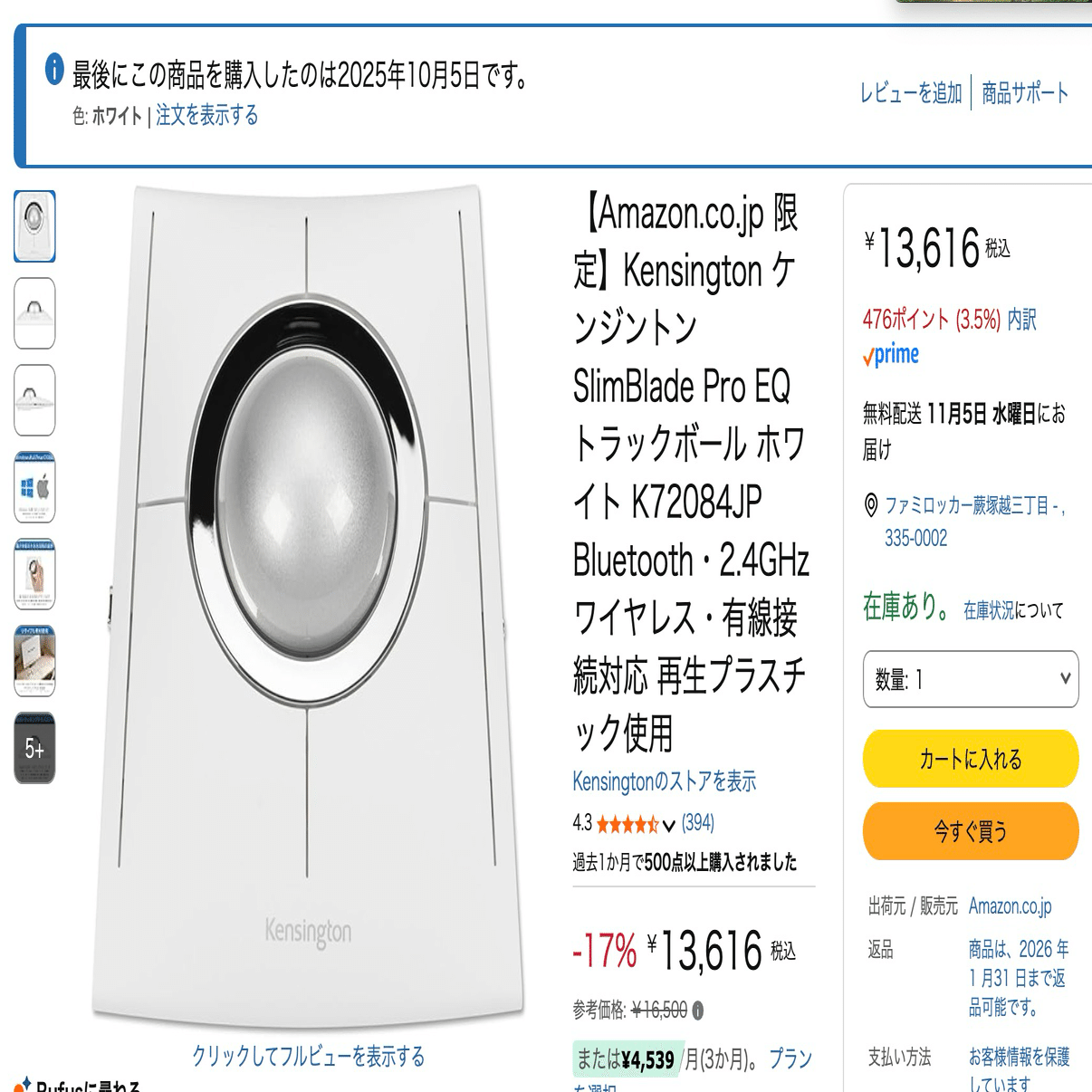Expand the rating breakdown chevron beside 4.3

pos(668,825)
